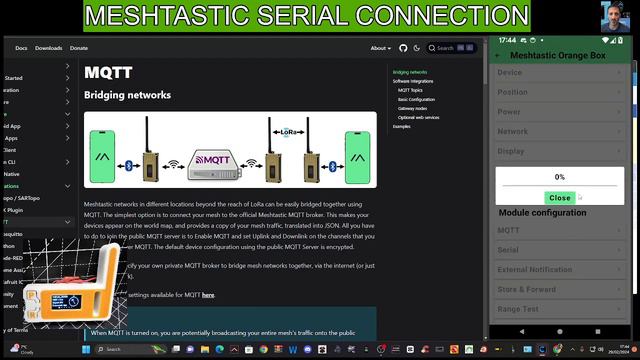
Task: Tap Android home circle button
Action: (560, 331)
